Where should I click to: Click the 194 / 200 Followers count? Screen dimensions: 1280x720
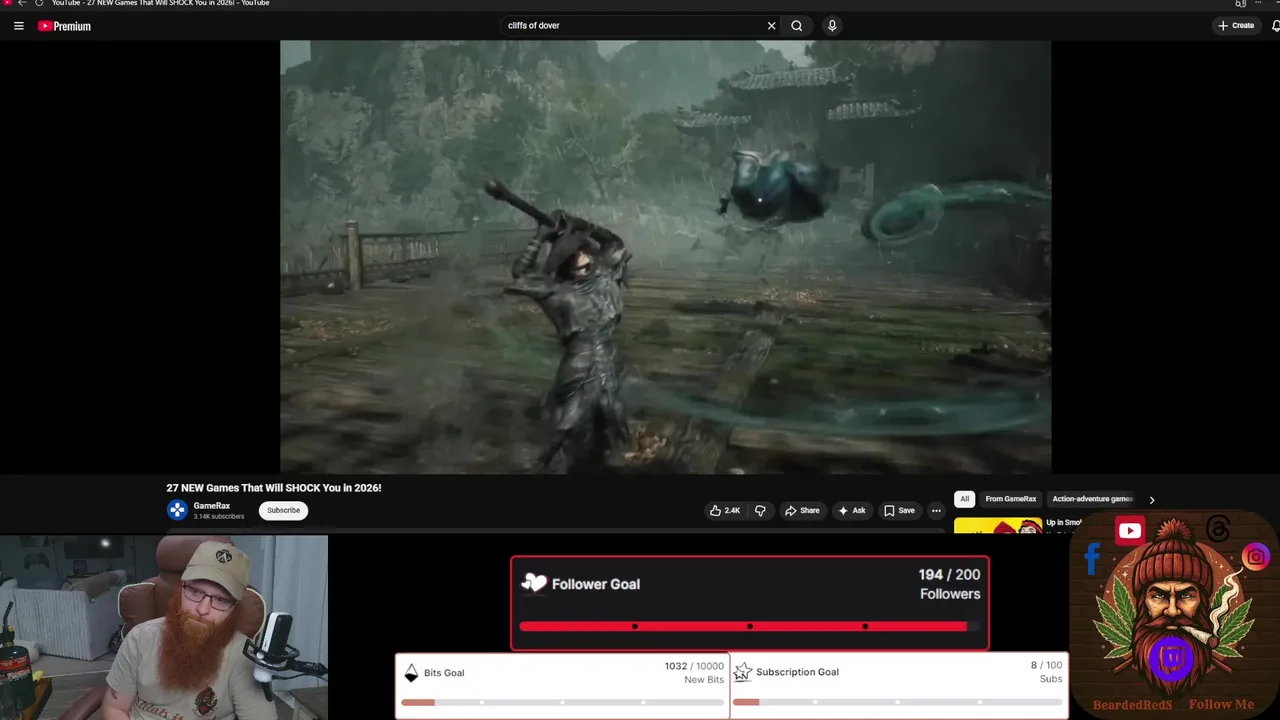[x=949, y=584]
